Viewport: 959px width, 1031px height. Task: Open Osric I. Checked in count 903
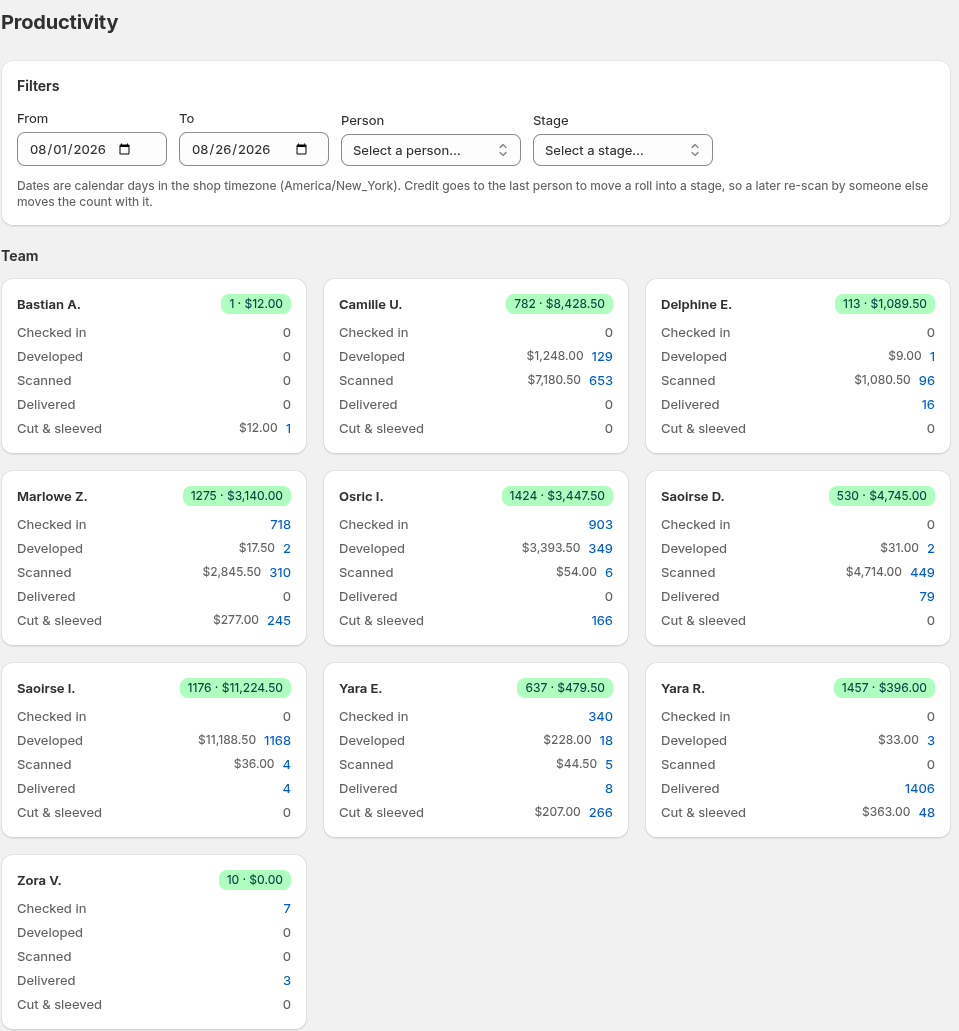tap(601, 525)
